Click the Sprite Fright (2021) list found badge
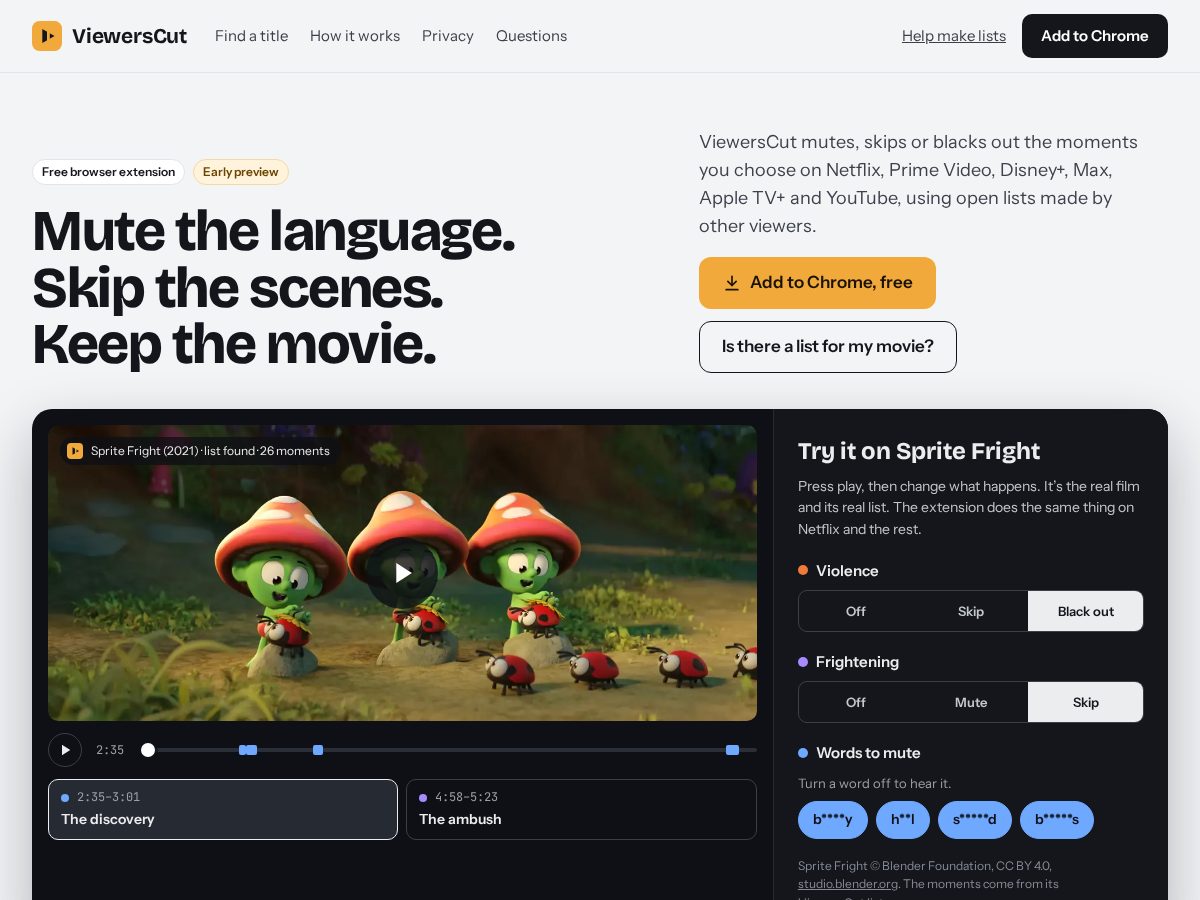Screen dimensions: 1200x900 pyautogui.click(x=199, y=451)
